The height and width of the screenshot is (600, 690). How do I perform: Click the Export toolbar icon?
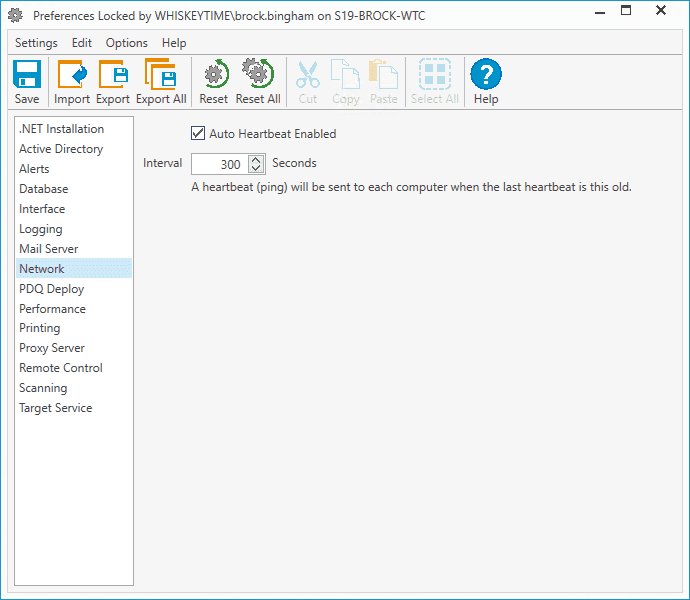pyautogui.click(x=113, y=74)
